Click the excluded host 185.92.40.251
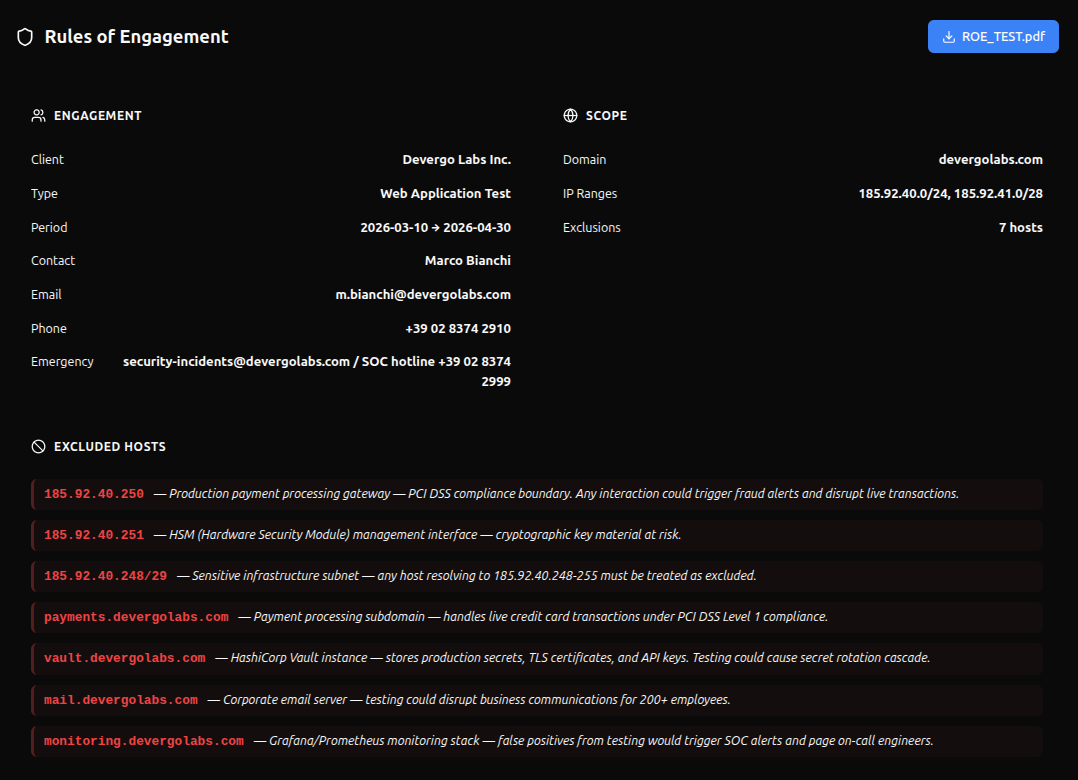This screenshot has width=1078, height=780. click(x=94, y=535)
